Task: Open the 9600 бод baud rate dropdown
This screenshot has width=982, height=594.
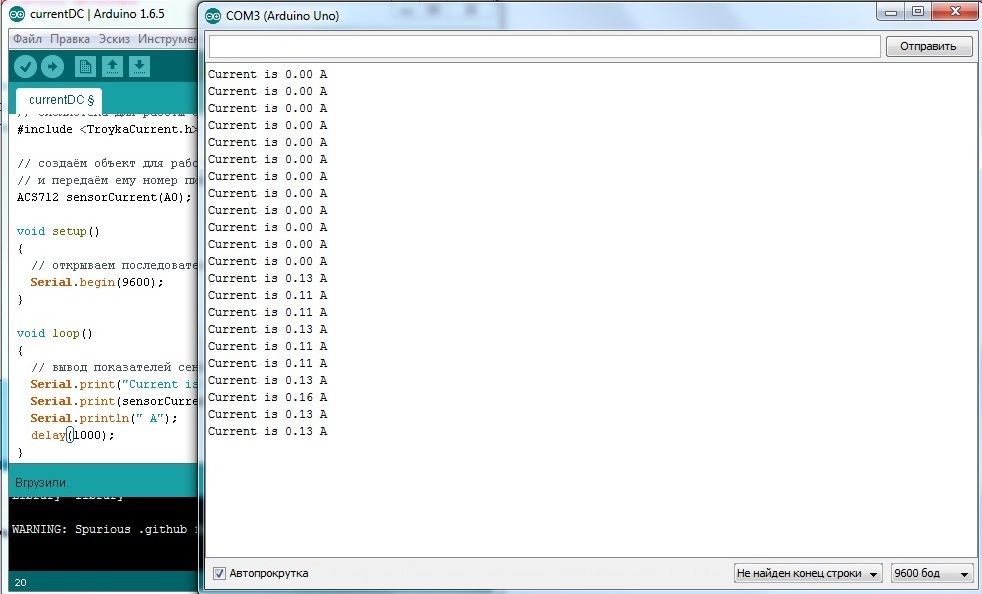Action: point(932,573)
